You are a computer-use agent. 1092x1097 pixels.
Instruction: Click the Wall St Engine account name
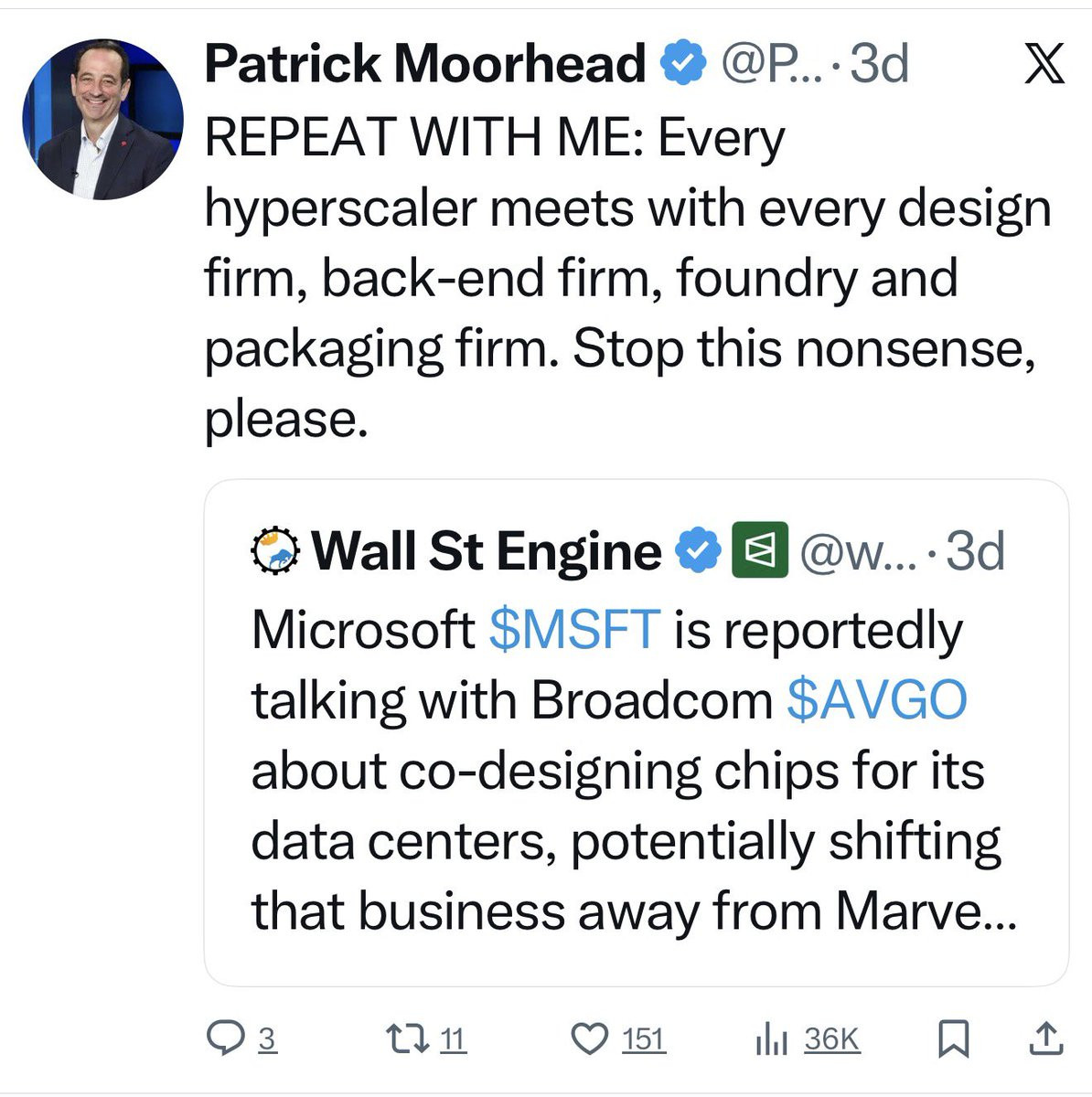pos(487,551)
